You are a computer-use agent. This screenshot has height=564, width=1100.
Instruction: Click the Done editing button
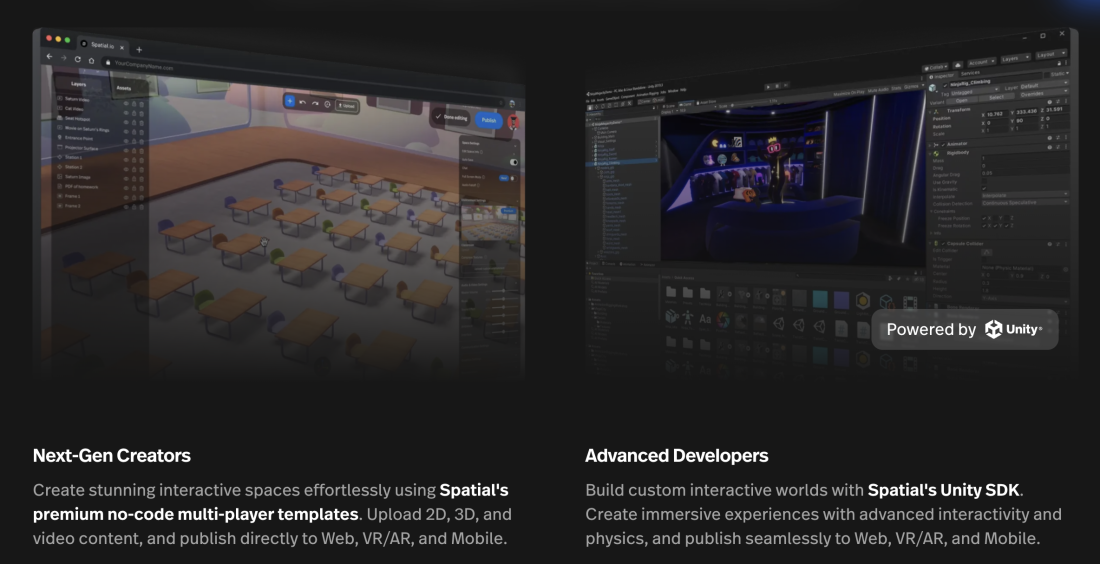tap(451, 117)
